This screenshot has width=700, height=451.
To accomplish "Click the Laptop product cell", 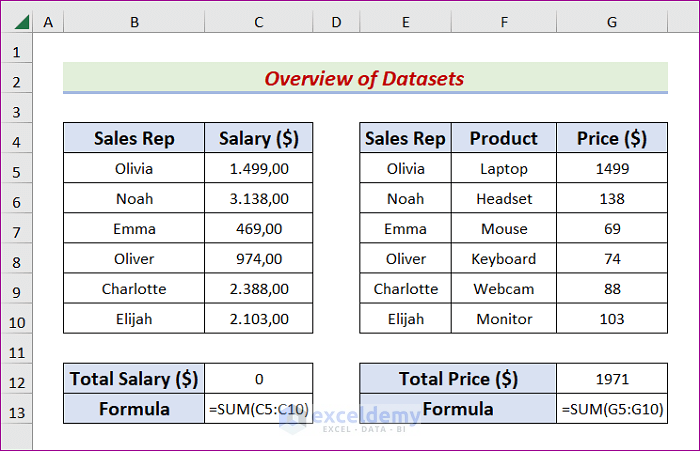I will 504,169.
